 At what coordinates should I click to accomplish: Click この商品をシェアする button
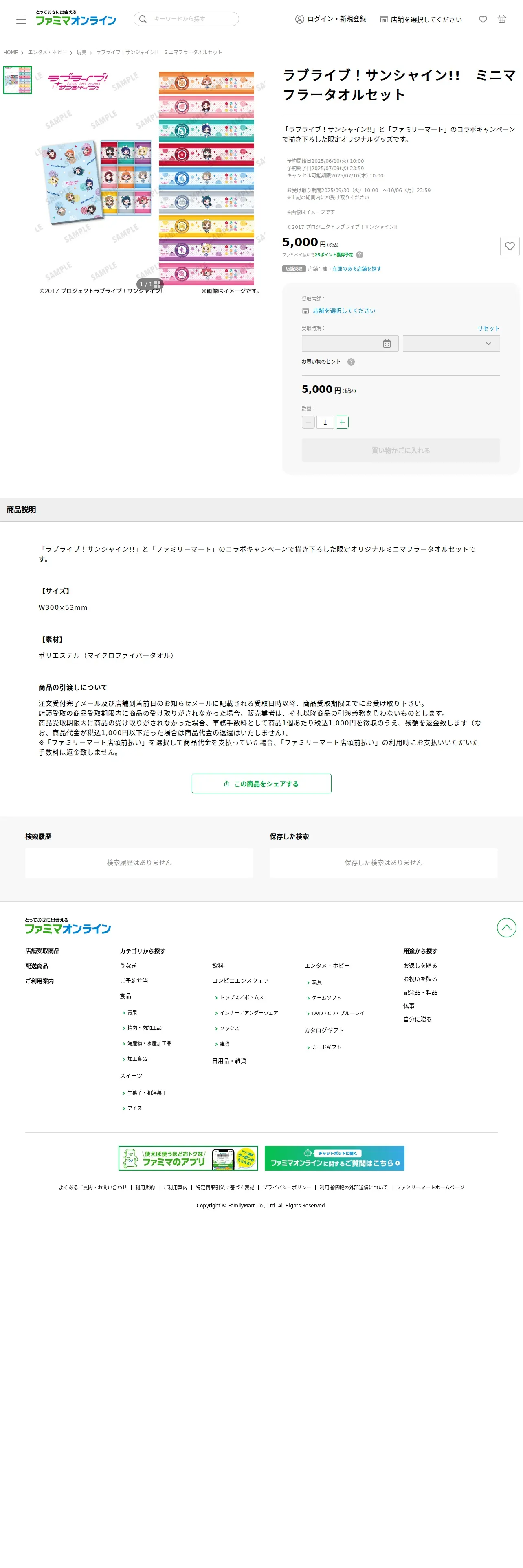tap(261, 784)
